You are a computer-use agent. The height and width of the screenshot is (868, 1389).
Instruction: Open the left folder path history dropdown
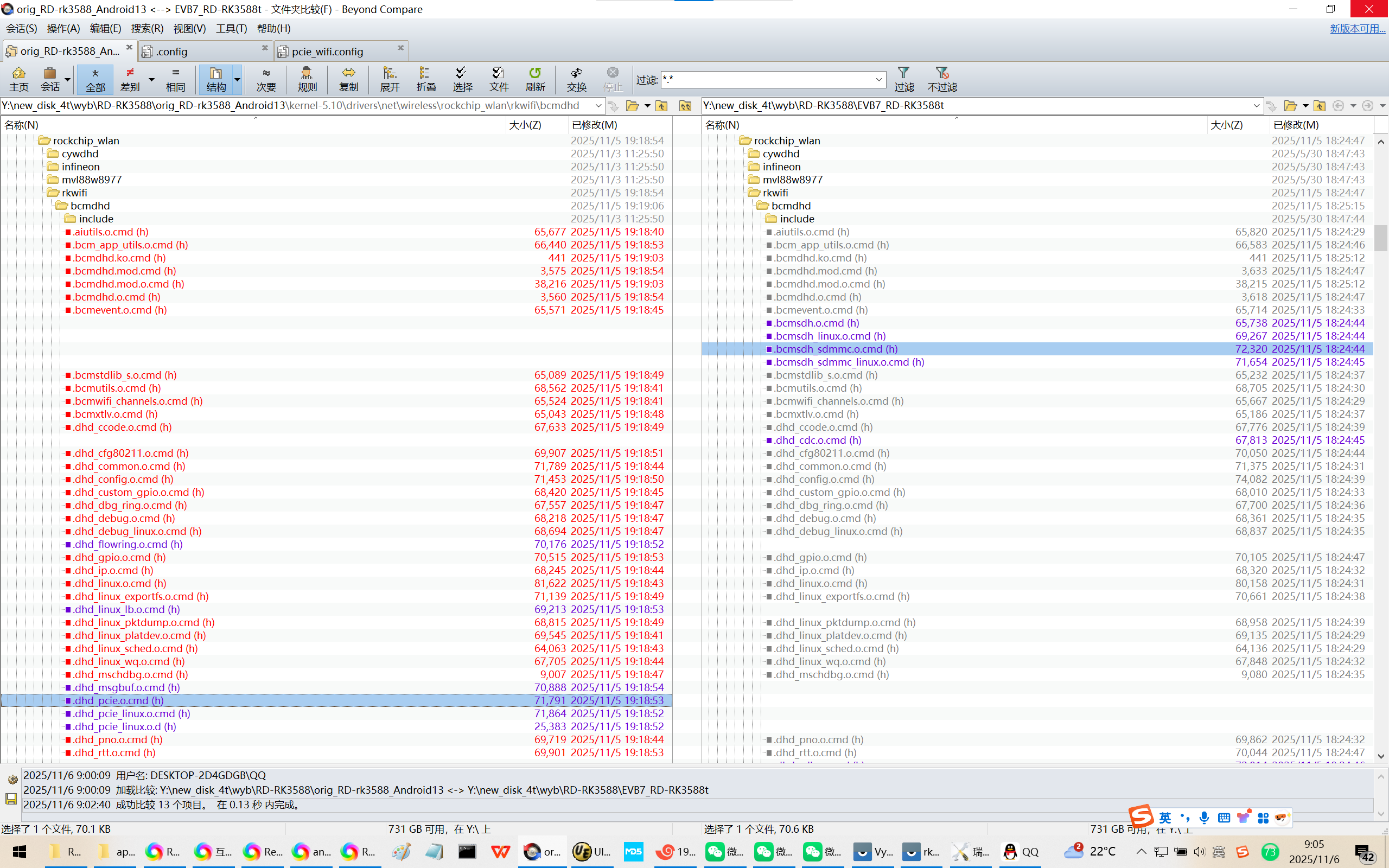(598, 106)
